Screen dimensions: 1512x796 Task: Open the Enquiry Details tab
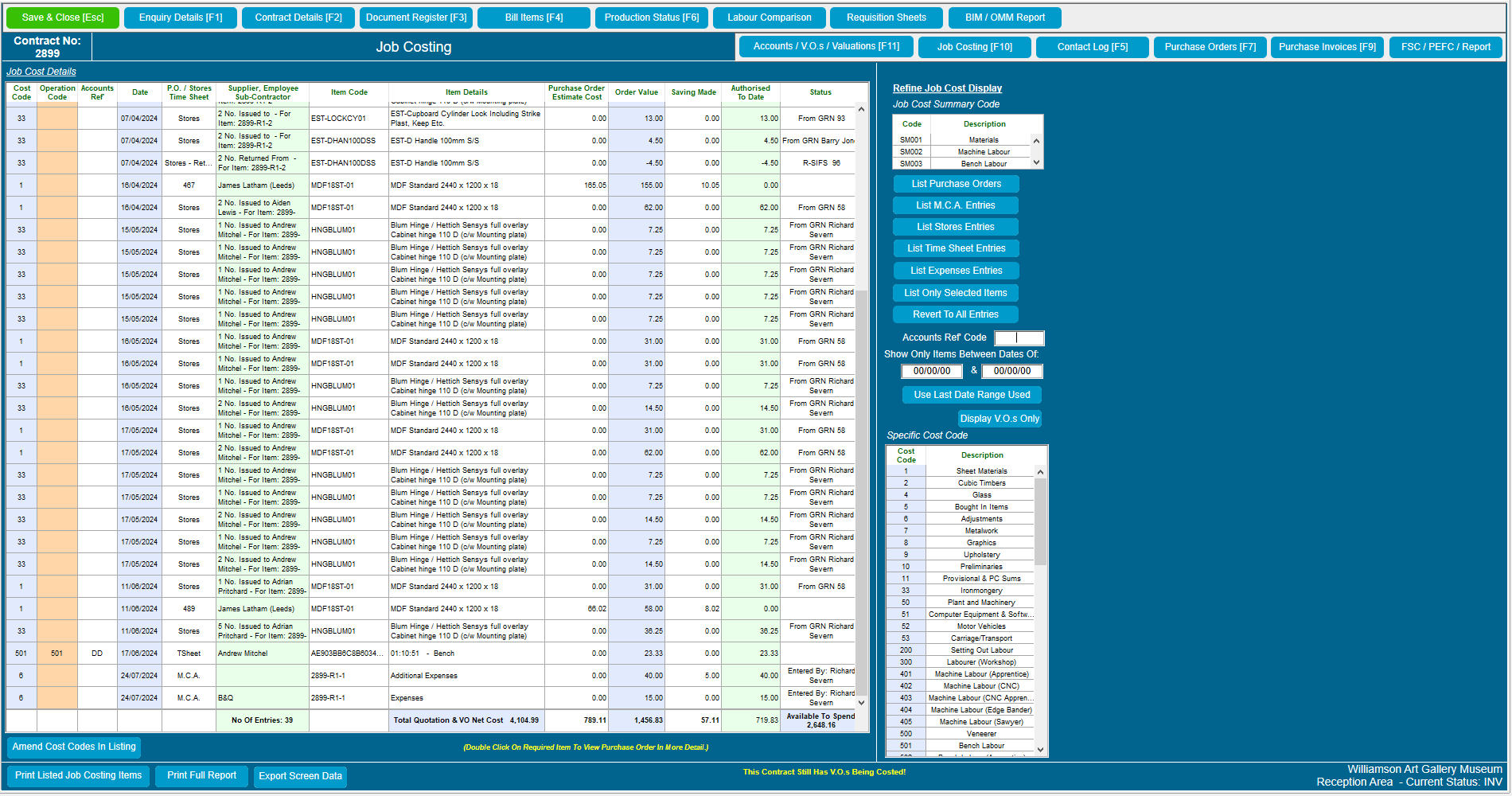click(x=180, y=17)
